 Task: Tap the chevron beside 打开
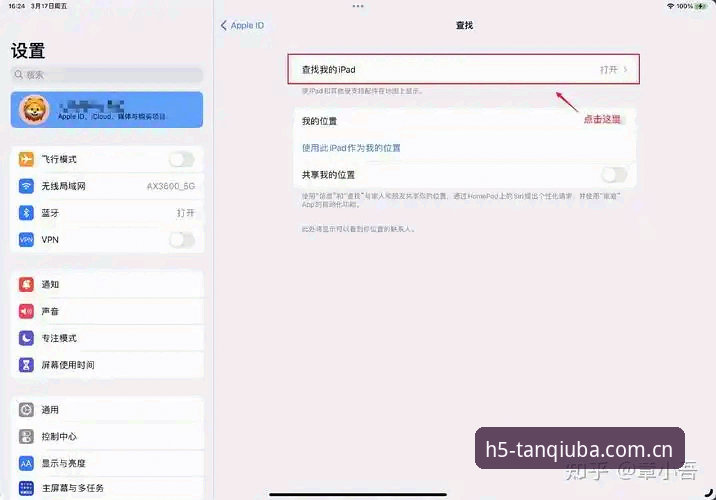(x=625, y=69)
